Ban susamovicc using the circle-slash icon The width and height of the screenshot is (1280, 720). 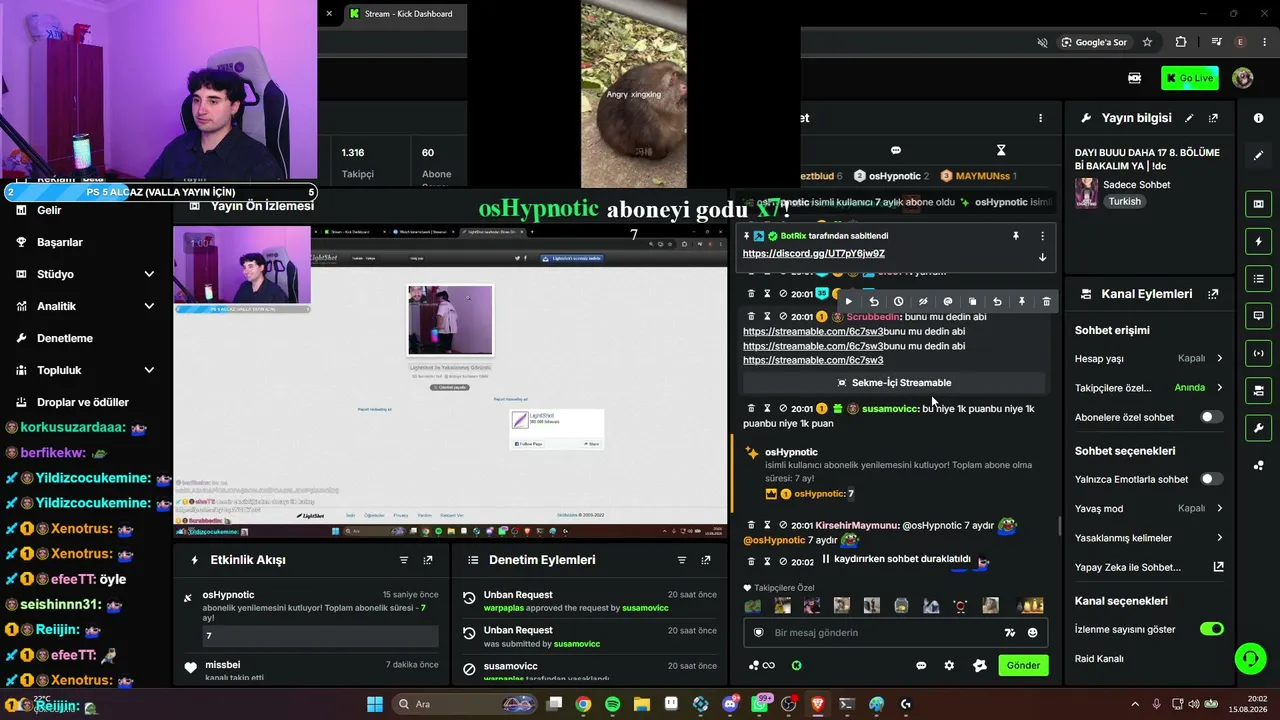(x=783, y=409)
